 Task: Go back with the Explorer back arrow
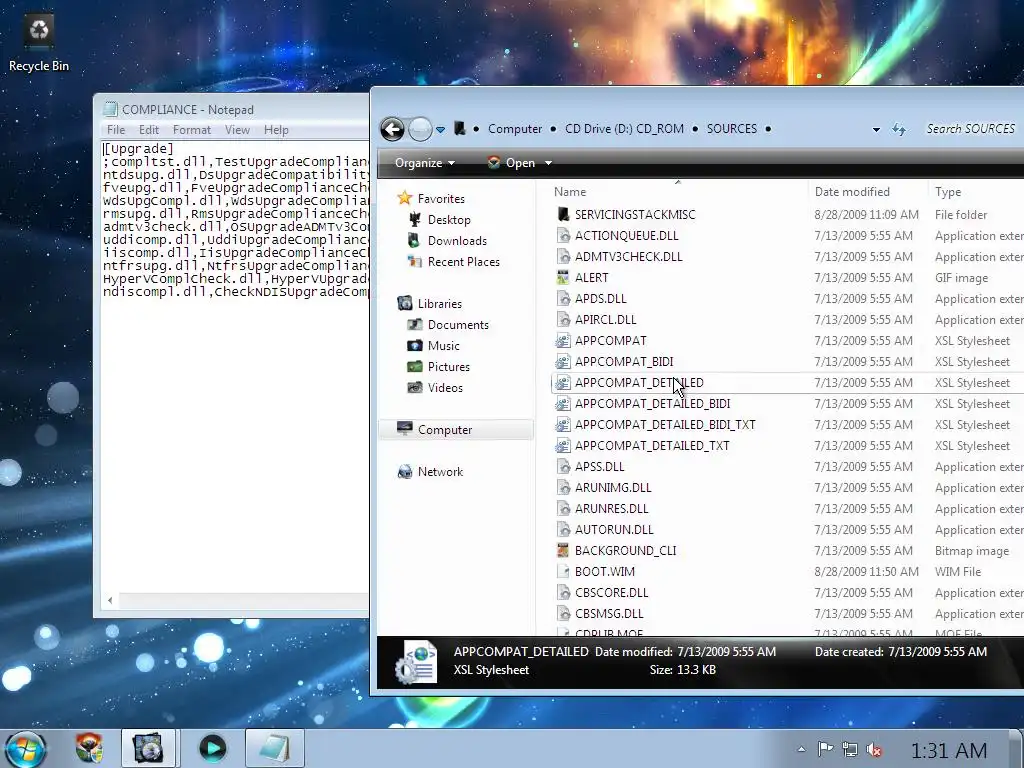point(392,129)
